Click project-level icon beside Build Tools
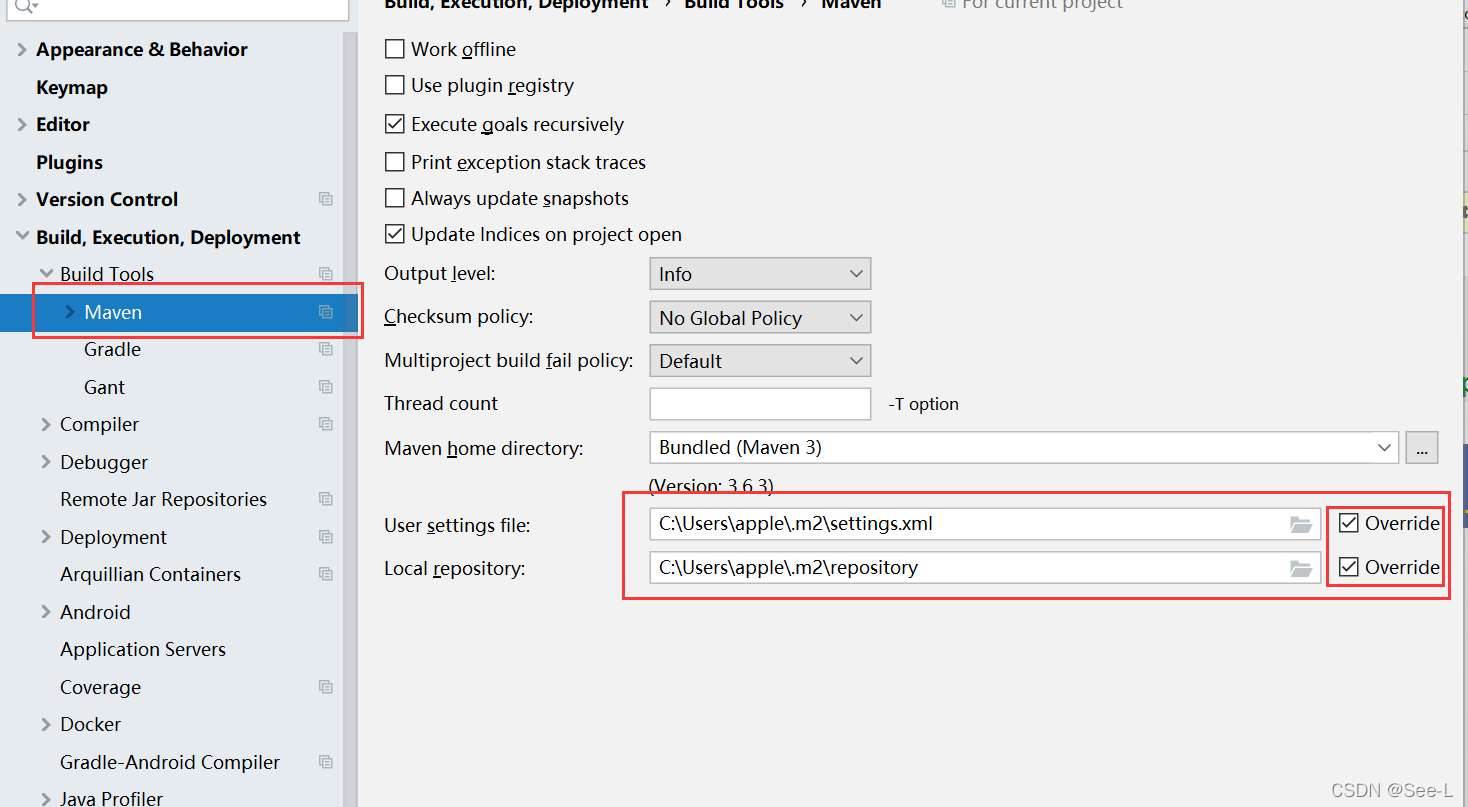 tap(325, 274)
